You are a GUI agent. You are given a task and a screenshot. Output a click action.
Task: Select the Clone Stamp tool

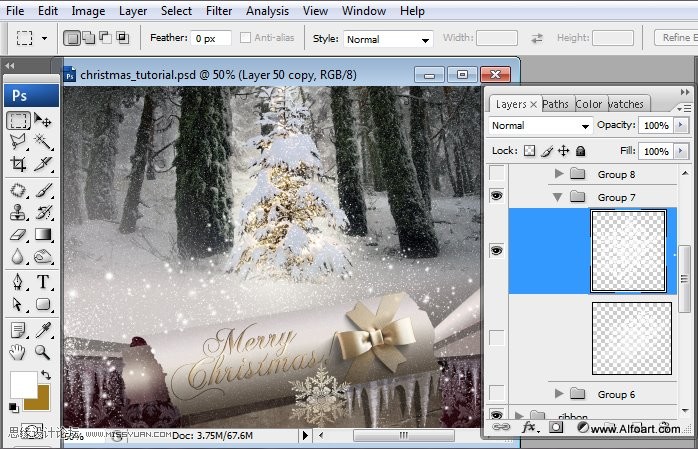coord(18,212)
